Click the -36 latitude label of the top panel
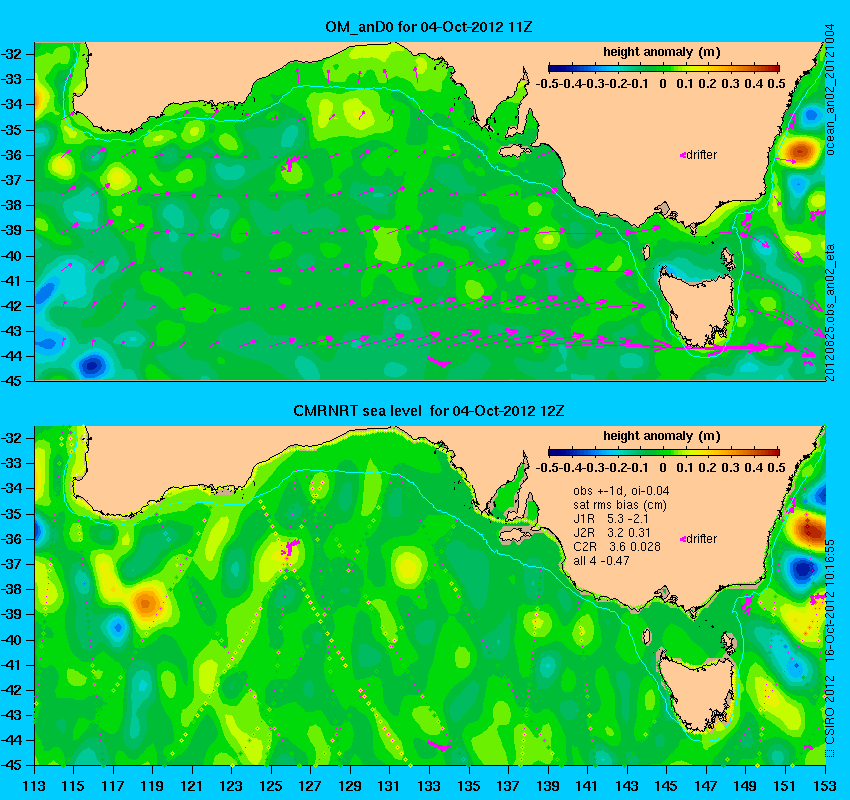The image size is (850, 800). [x=11, y=155]
